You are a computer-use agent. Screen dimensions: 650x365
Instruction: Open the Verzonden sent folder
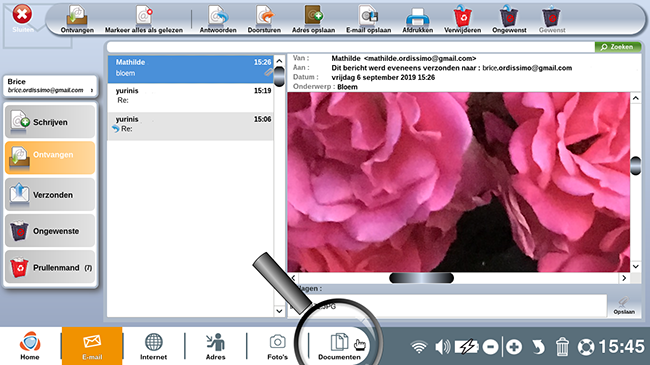pos(50,194)
